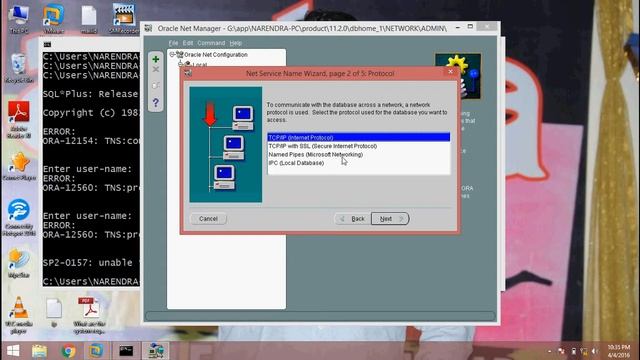Open the sun-and-cloud desktop shortcut below Connectify
This screenshot has width=640, height=360.
tap(19, 263)
